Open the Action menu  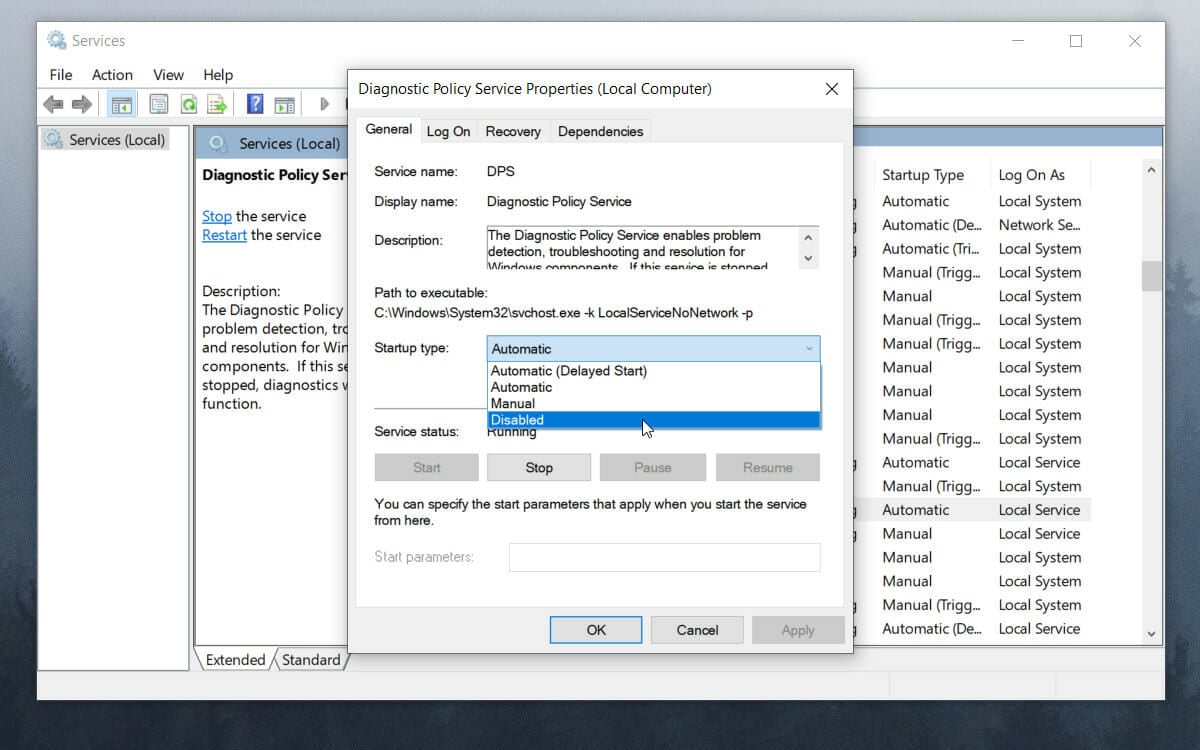112,75
